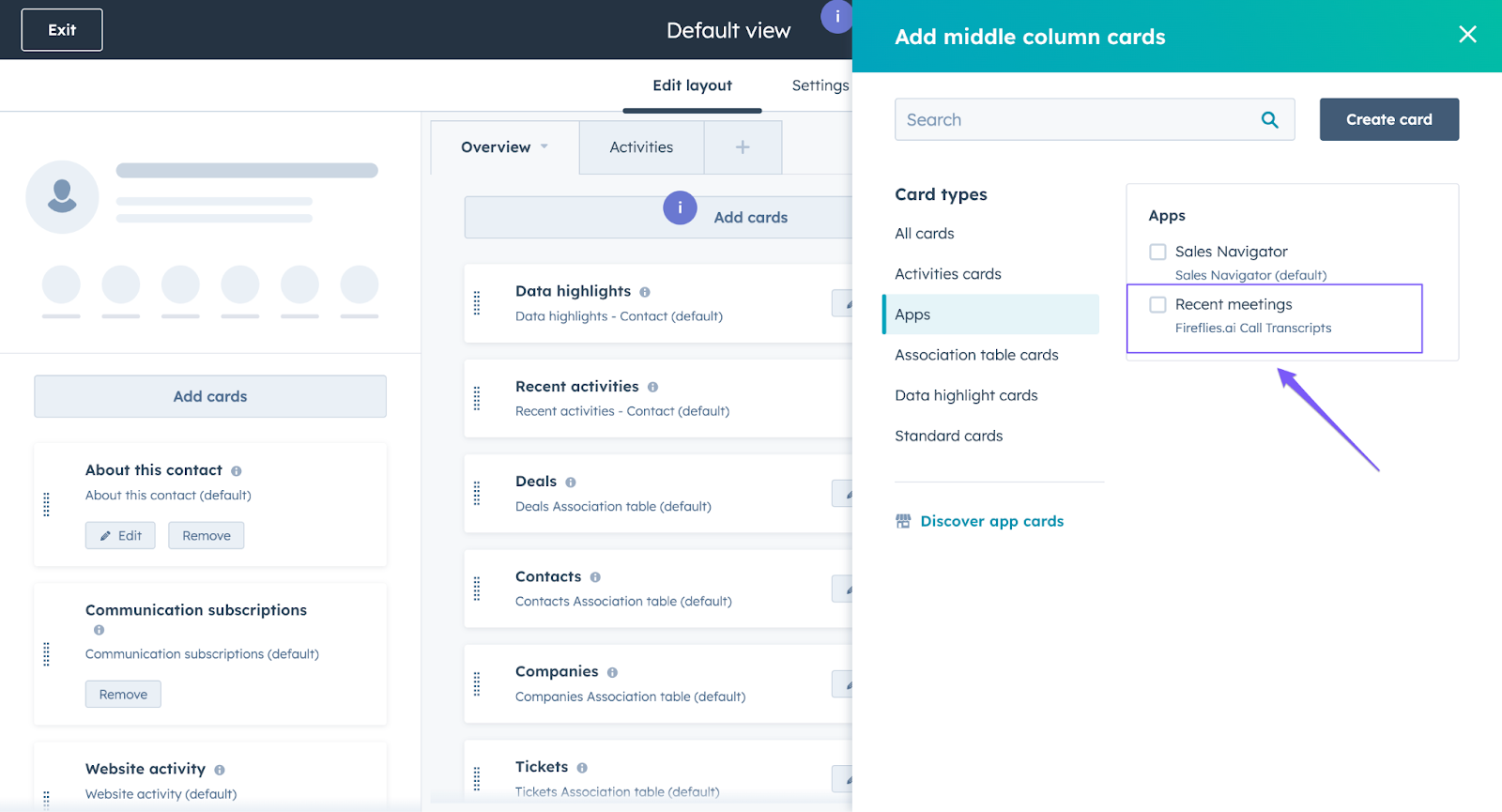Select Association table cards type
Screen dimensions: 1502x812
coord(976,355)
